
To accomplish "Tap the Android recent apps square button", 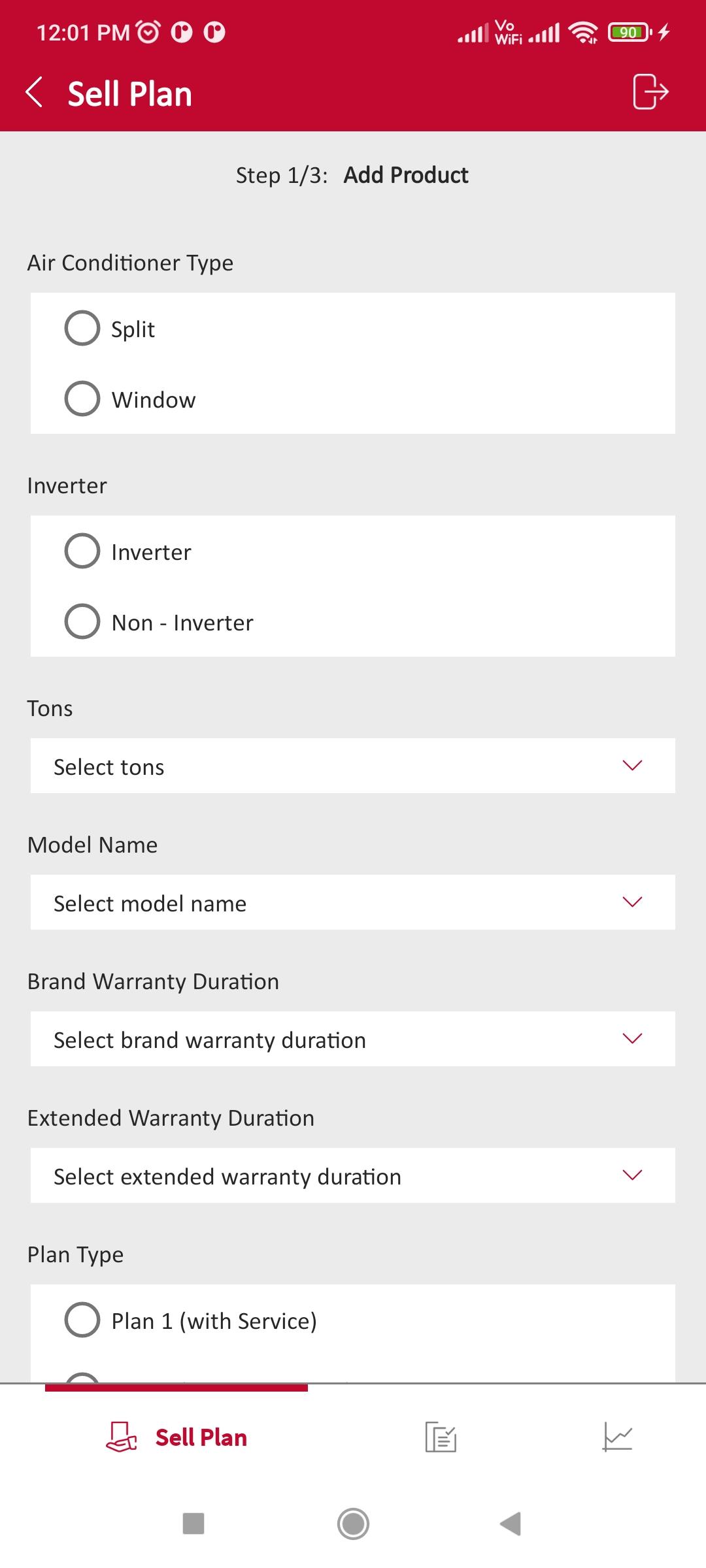I will tap(193, 1524).
